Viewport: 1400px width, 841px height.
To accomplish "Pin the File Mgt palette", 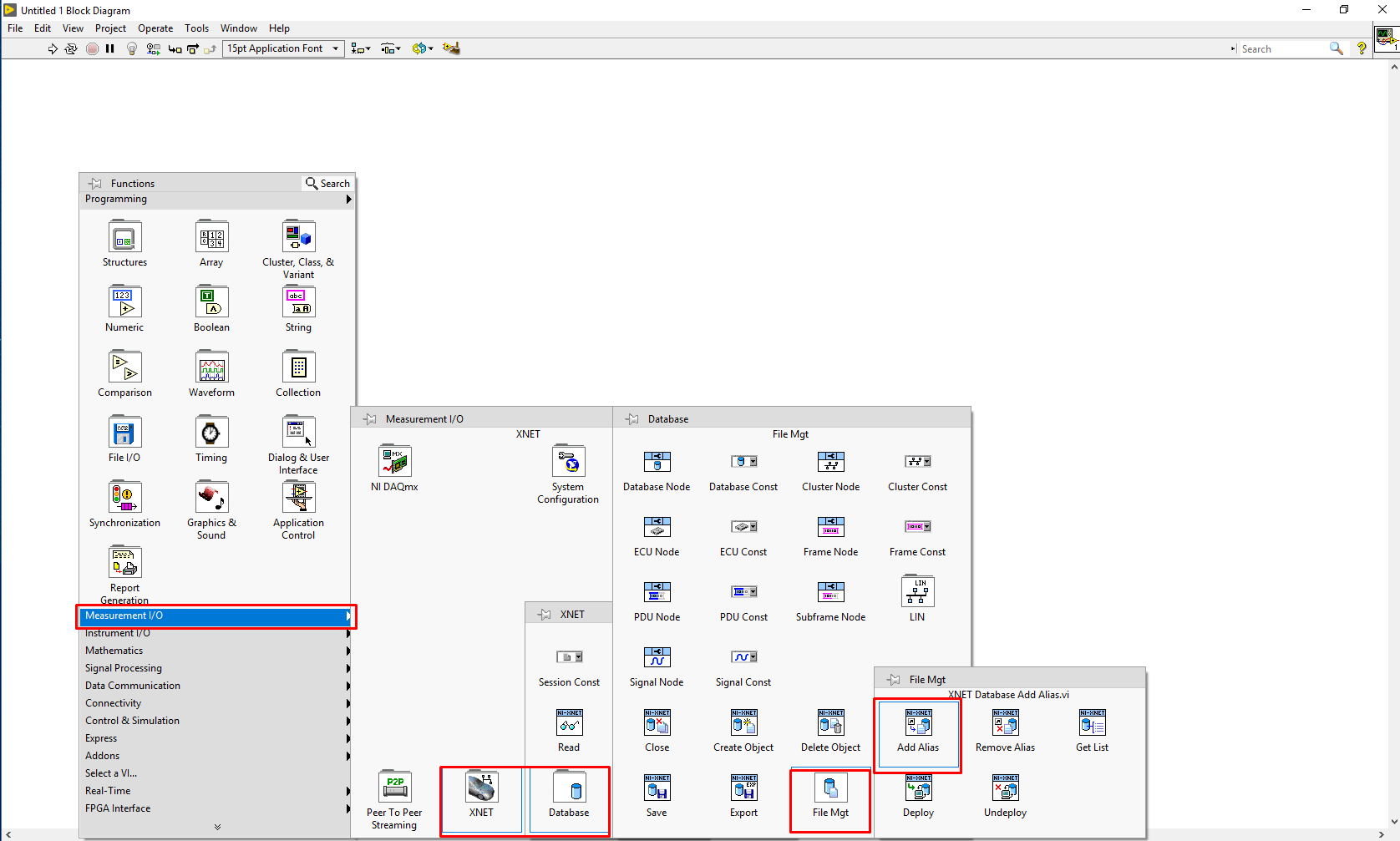I will pos(894,679).
